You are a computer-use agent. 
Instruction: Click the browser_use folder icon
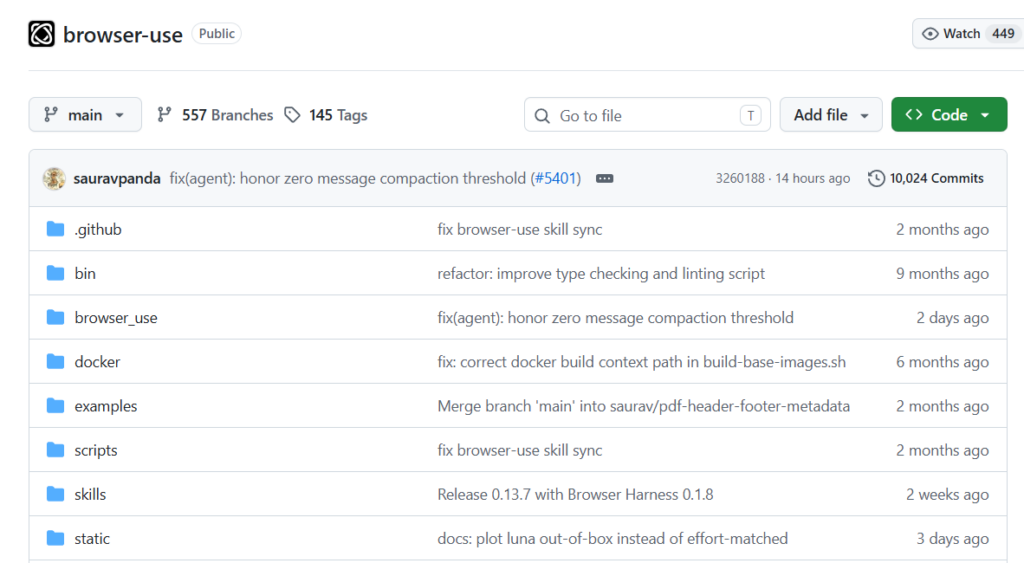coord(56,317)
